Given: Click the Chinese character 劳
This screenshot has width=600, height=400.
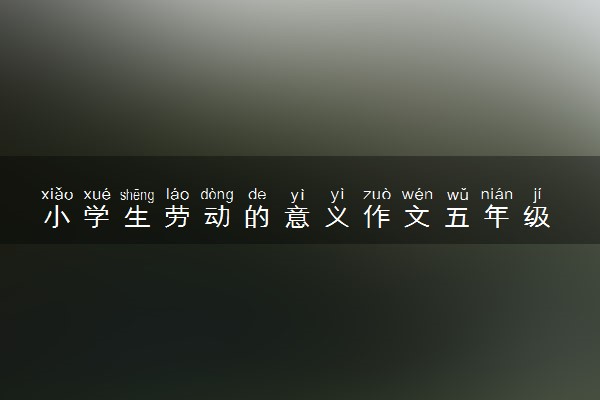Looking at the screenshot, I should (x=177, y=217).
